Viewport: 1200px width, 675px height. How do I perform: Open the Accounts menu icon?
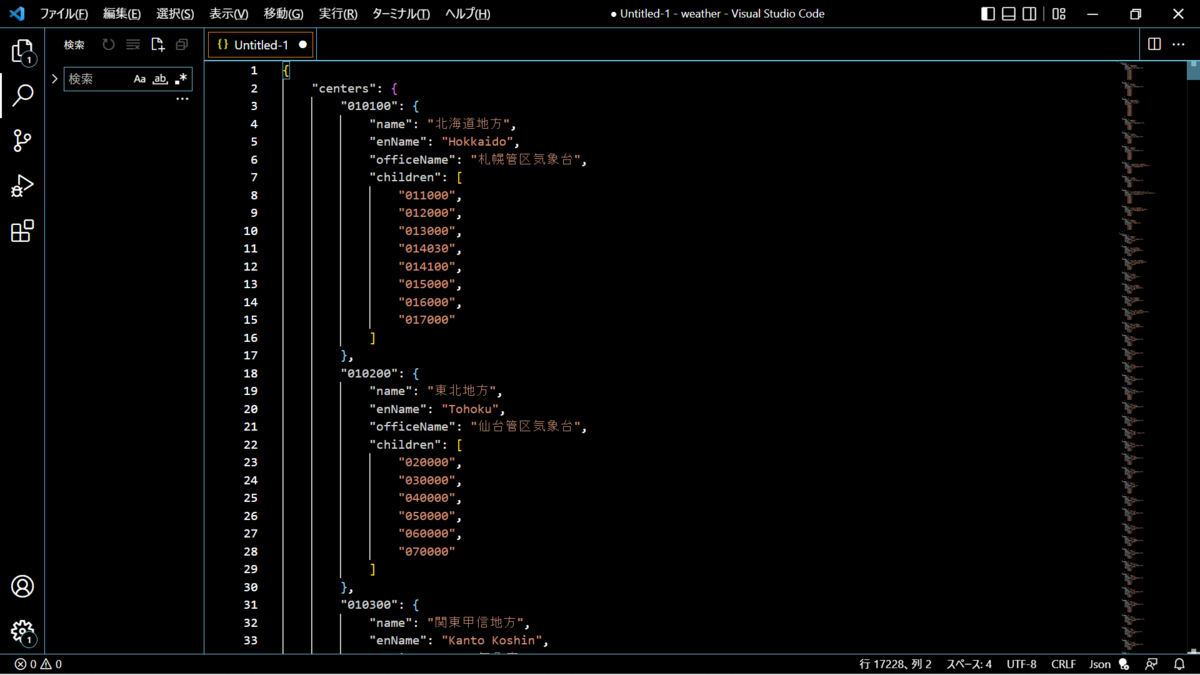[x=22, y=587]
